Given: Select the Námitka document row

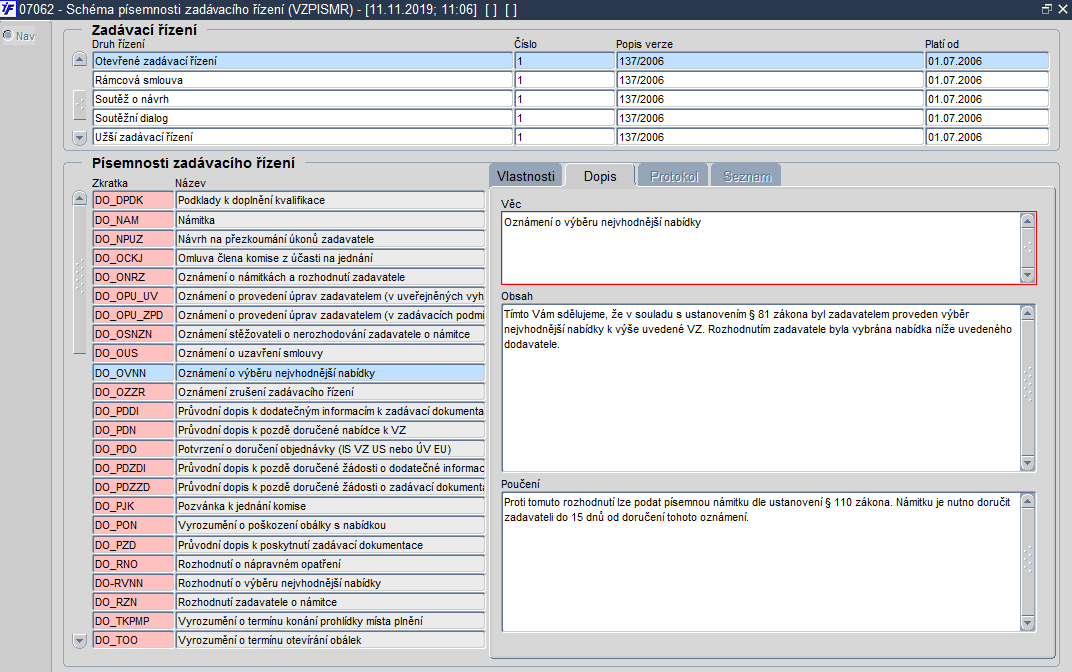Looking at the screenshot, I should 330,220.
